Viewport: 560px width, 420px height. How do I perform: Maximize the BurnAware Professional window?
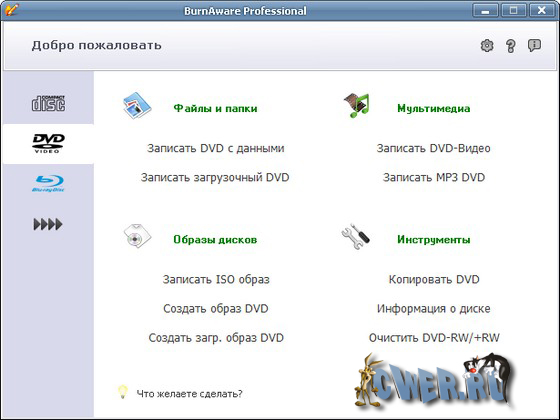[x=513, y=10]
